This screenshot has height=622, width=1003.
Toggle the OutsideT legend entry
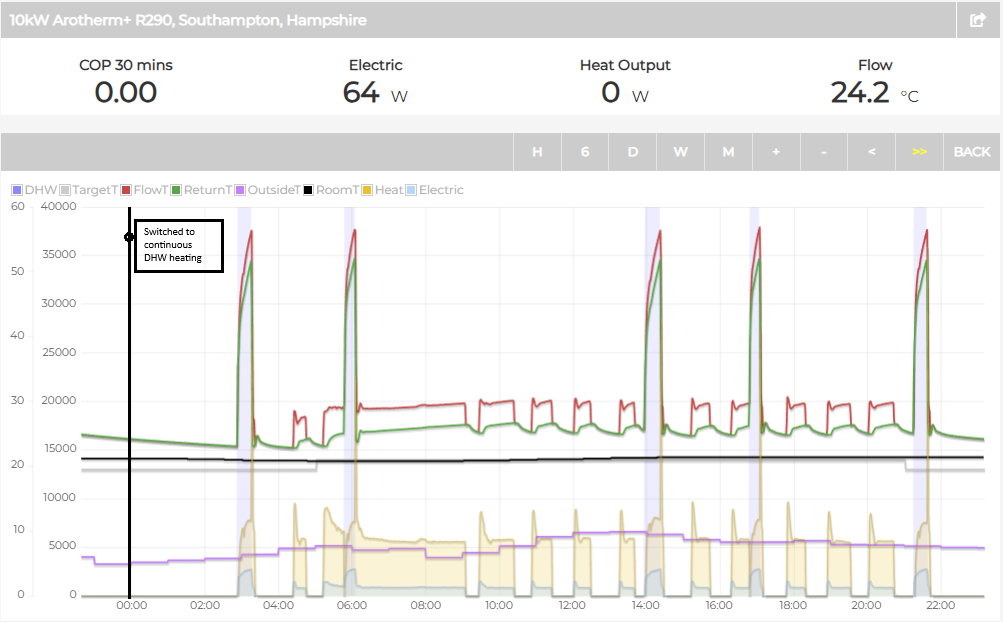coord(267,190)
